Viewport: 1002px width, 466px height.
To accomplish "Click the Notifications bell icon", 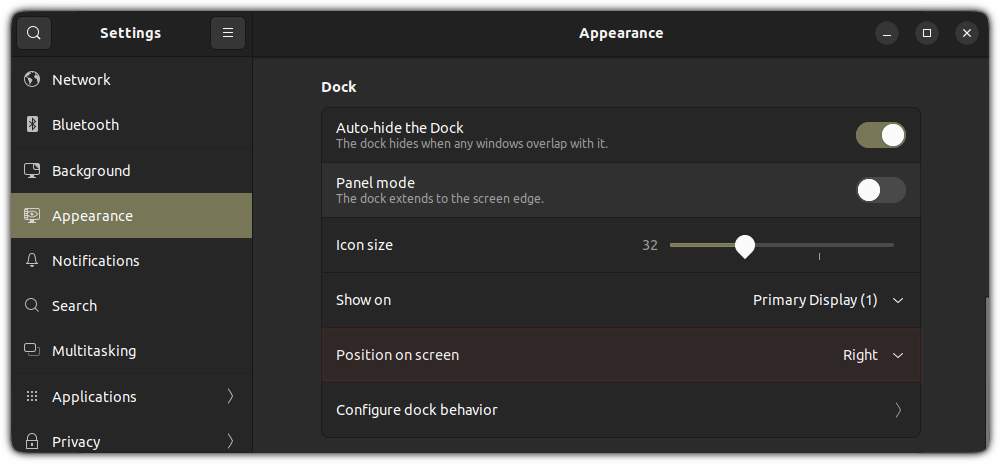I will pyautogui.click(x=32, y=261).
